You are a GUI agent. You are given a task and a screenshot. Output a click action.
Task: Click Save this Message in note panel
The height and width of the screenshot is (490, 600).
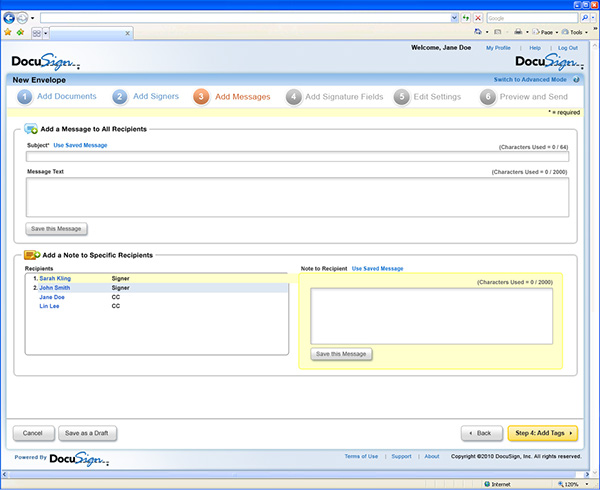point(341,354)
